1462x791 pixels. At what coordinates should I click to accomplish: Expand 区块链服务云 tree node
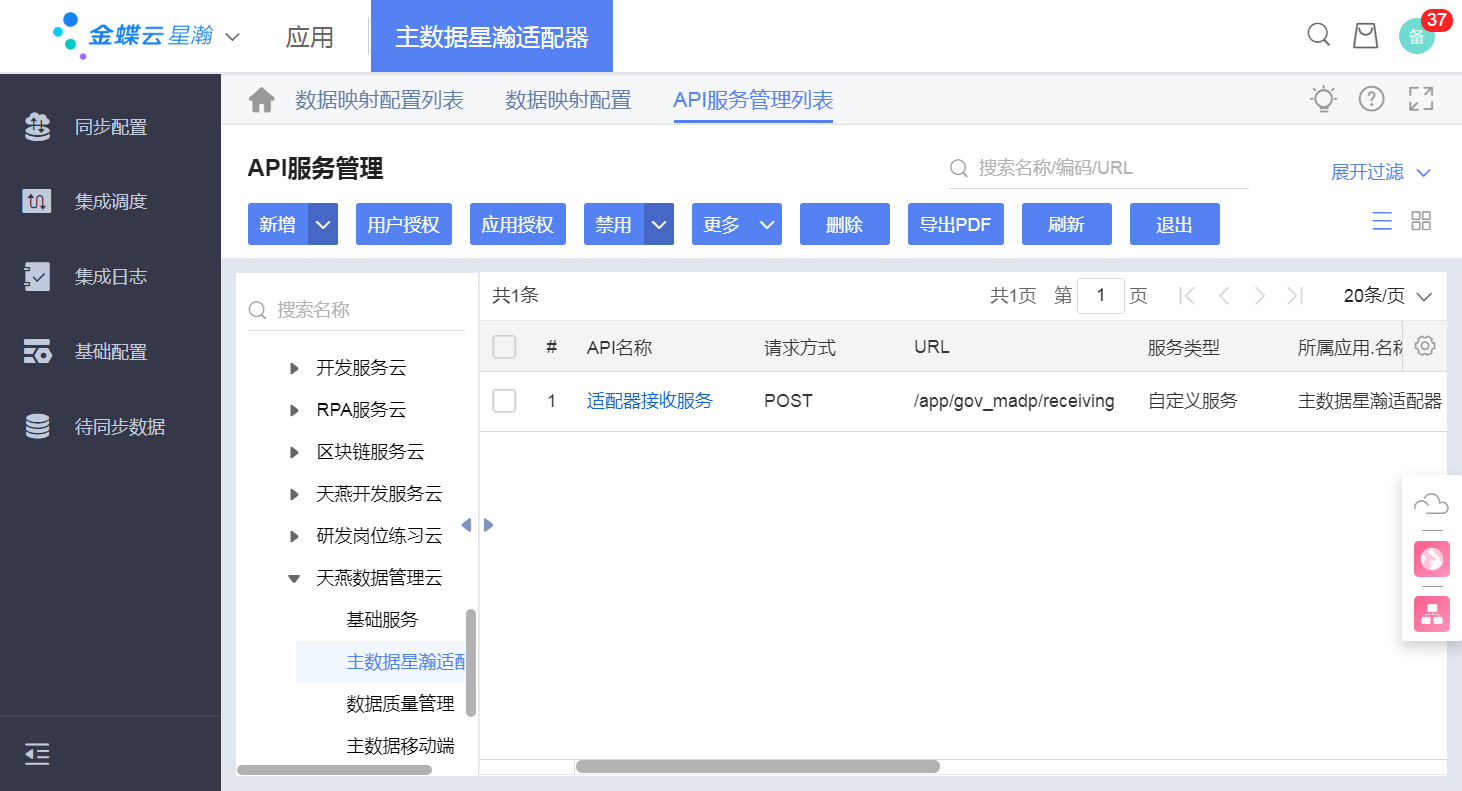[x=294, y=452]
